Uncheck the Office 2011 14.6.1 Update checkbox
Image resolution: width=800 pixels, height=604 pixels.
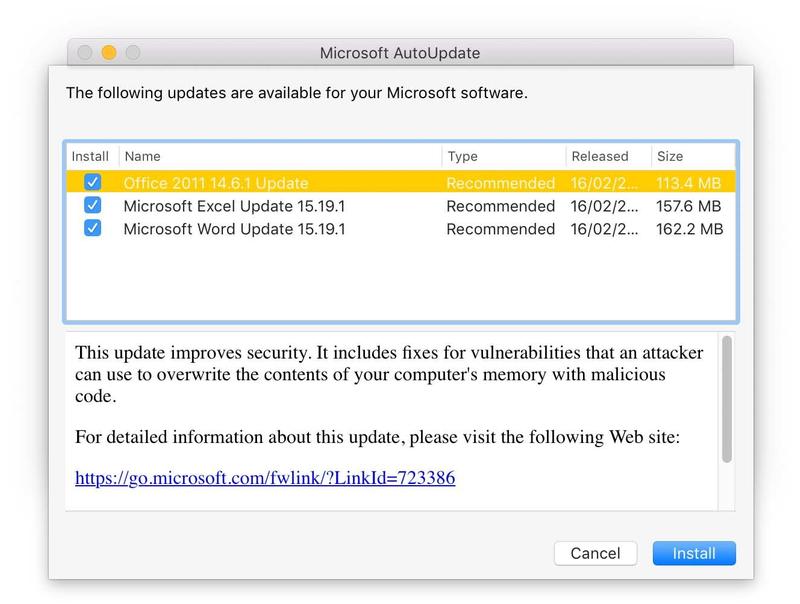(92, 182)
